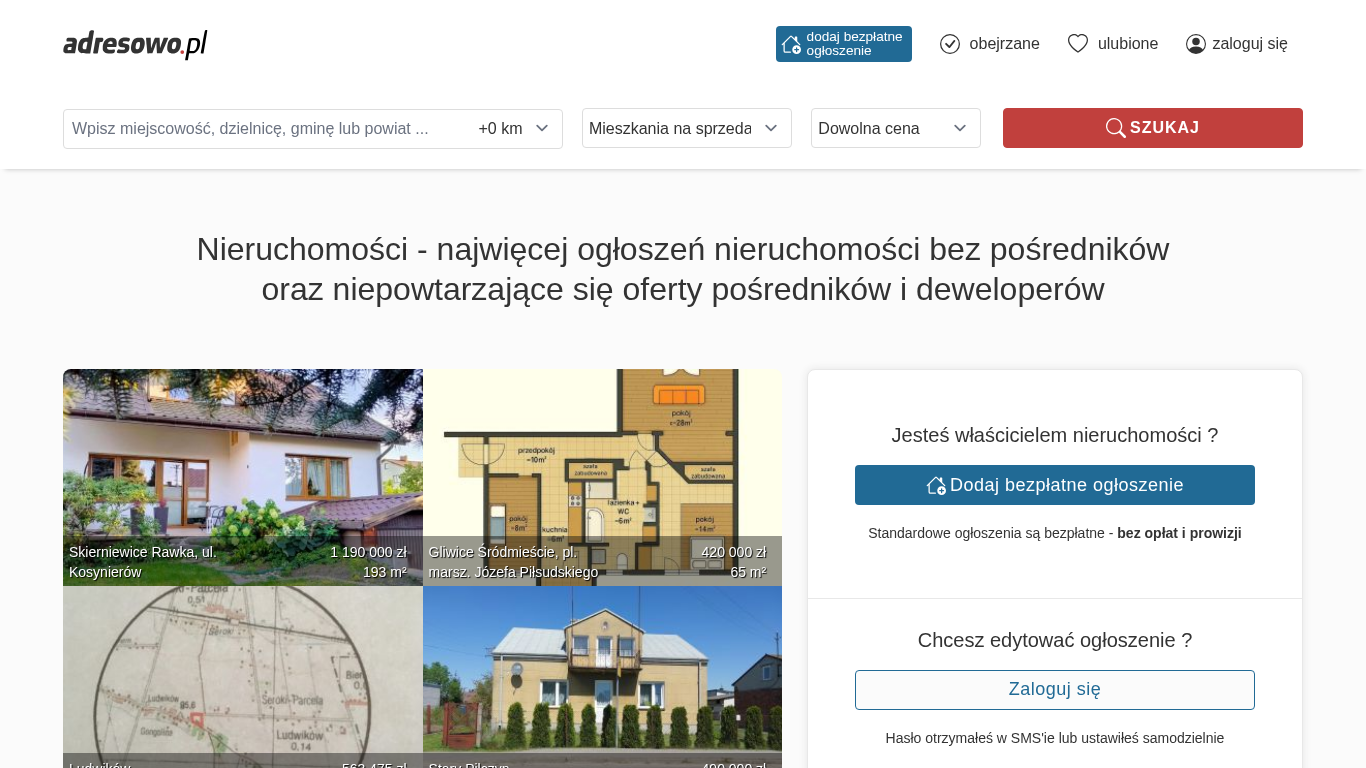
Task: Click house icon in 'Dodaj bezpłatne ogłoszenie' panel button
Action: click(936, 485)
